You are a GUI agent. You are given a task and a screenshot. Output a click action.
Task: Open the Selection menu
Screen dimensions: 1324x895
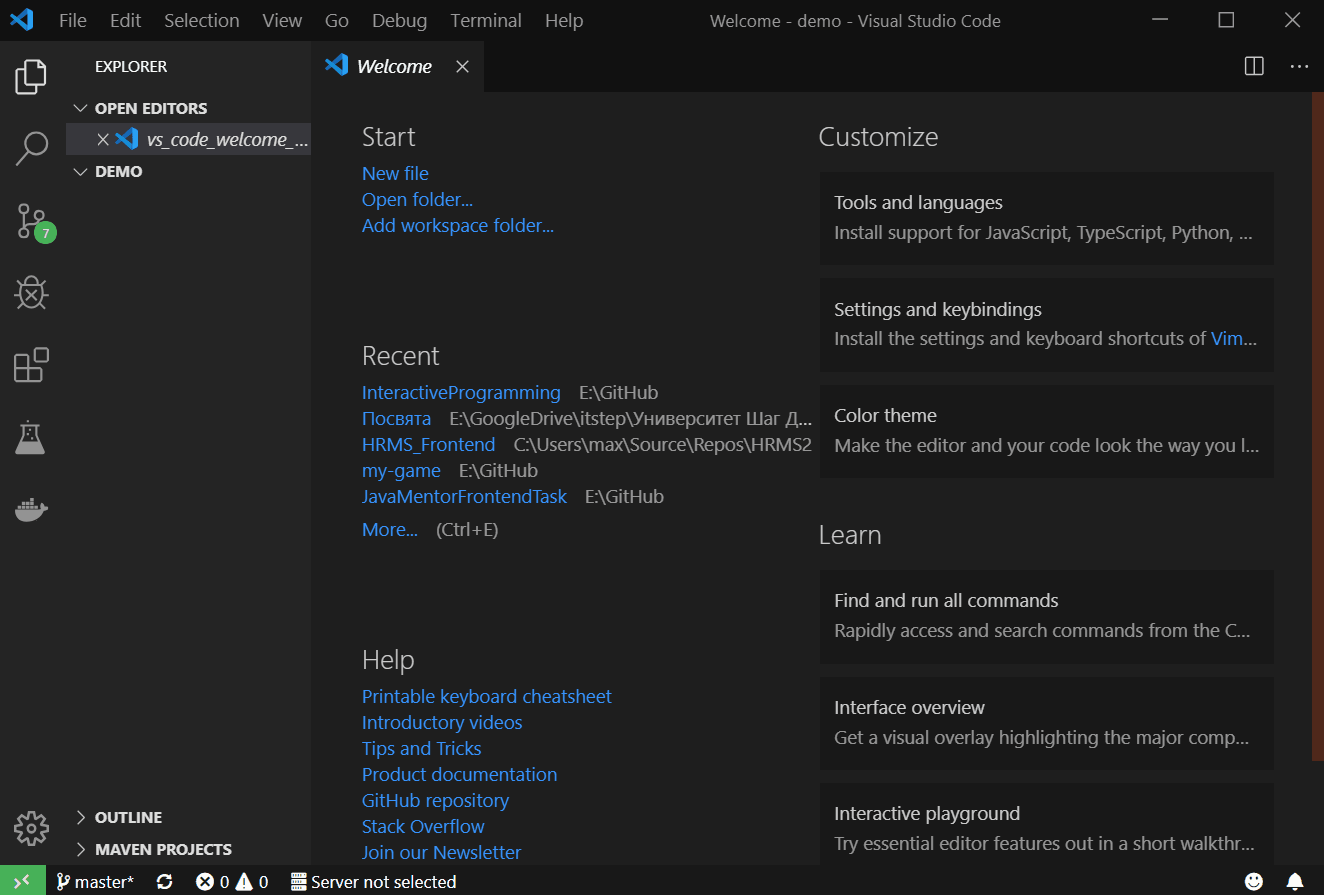click(201, 20)
